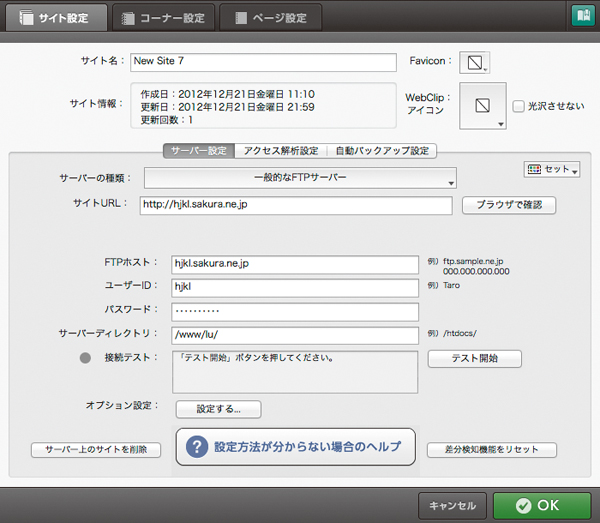Click the 作成日 text in site info
The height and width of the screenshot is (523, 600).
pyautogui.click(x=227, y=94)
